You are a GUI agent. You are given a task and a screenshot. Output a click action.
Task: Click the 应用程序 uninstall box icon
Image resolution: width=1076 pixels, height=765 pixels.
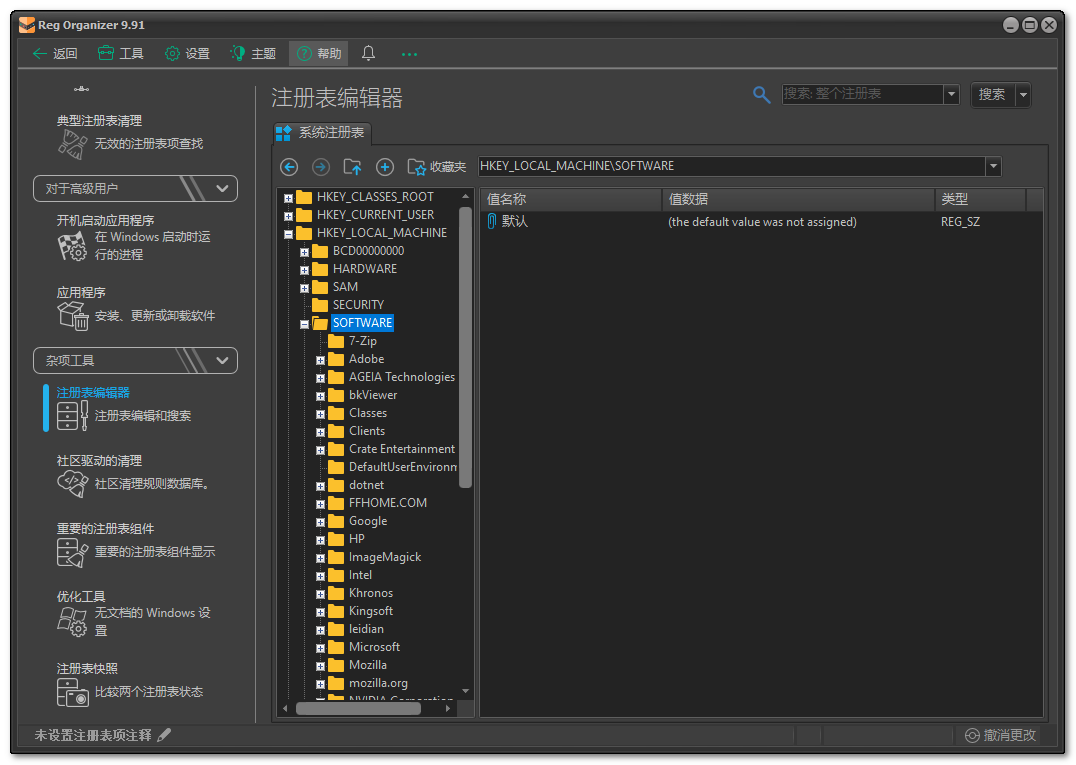coord(72,316)
